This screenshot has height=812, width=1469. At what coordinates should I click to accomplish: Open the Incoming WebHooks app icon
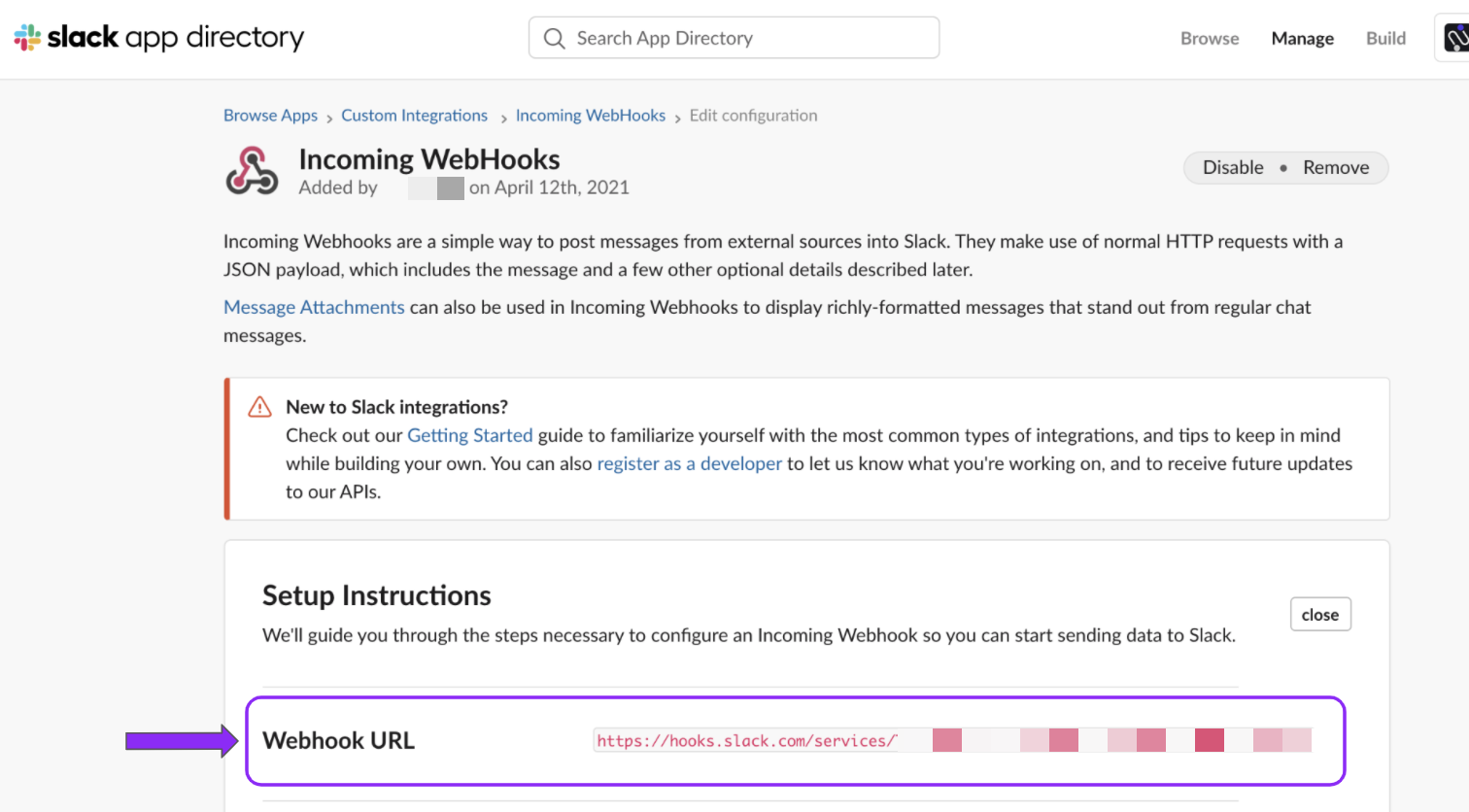click(252, 171)
